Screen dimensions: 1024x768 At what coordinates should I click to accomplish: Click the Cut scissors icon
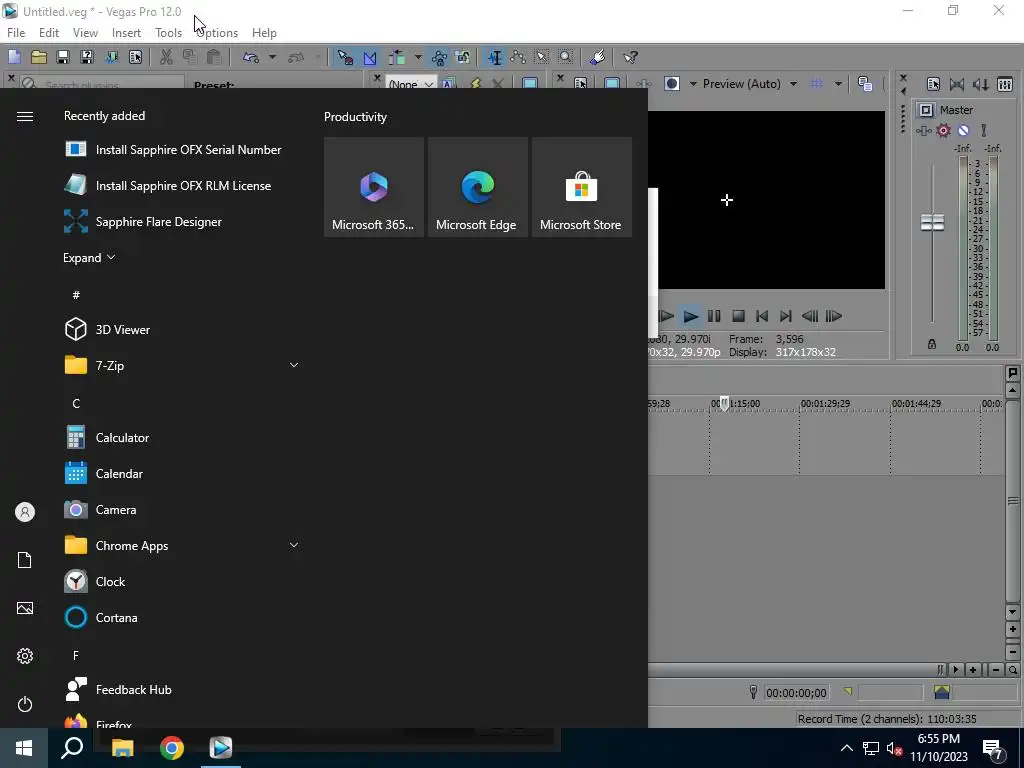click(166, 57)
